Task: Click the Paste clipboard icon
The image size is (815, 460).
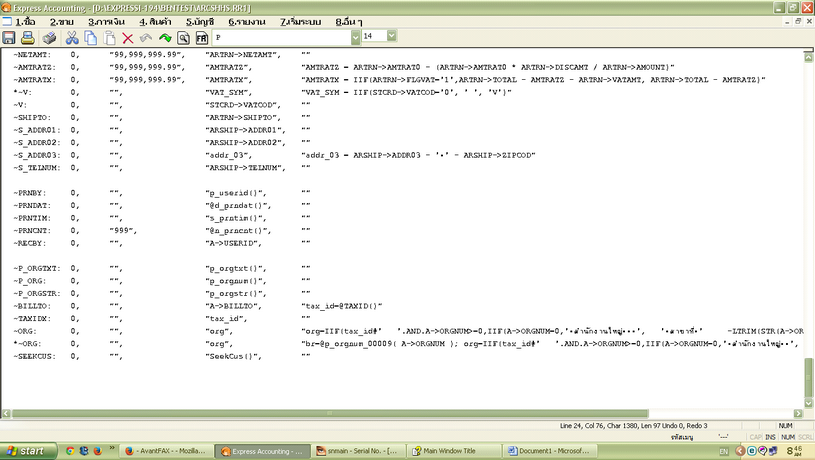Action: [x=109, y=37]
